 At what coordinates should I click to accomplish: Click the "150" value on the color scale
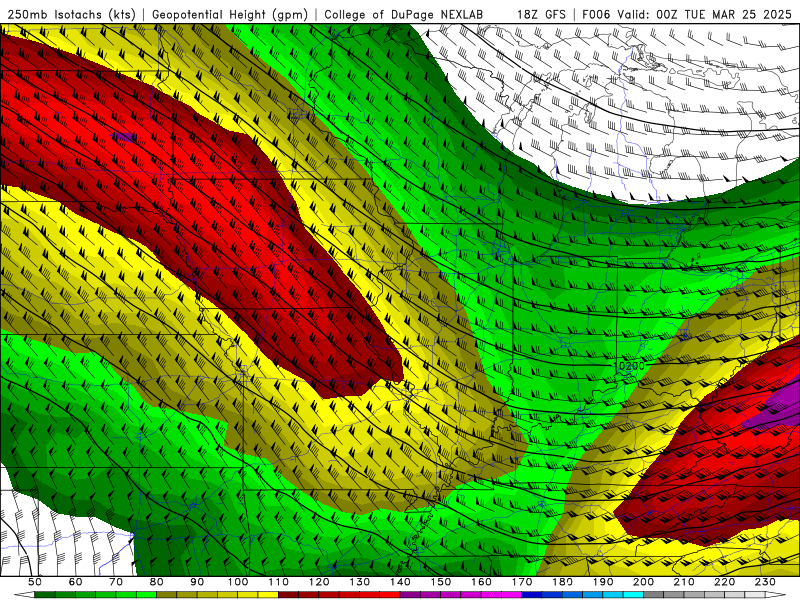(x=441, y=582)
